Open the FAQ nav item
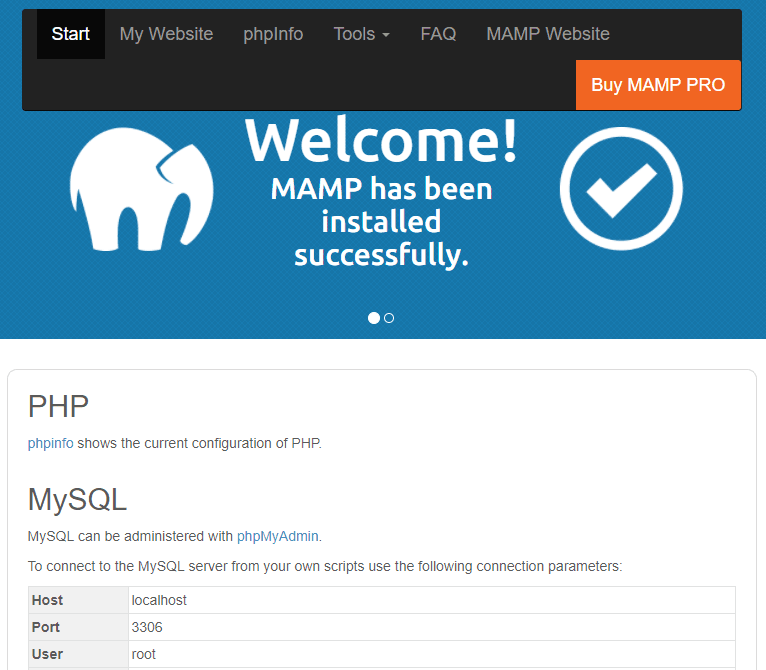Screen dimensions: 766x670 pos(438,34)
